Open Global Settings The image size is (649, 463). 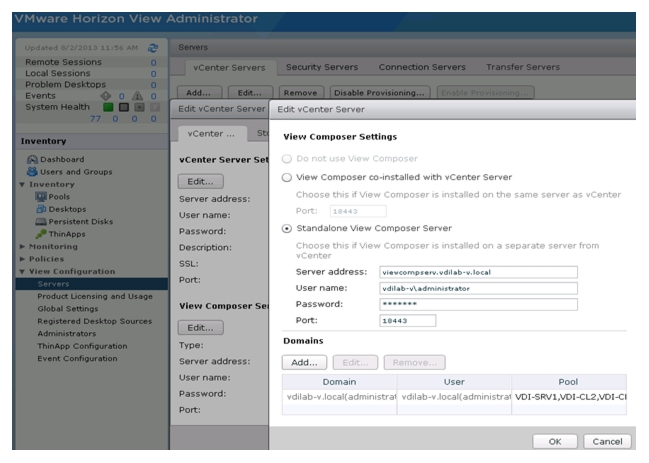pos(67,309)
